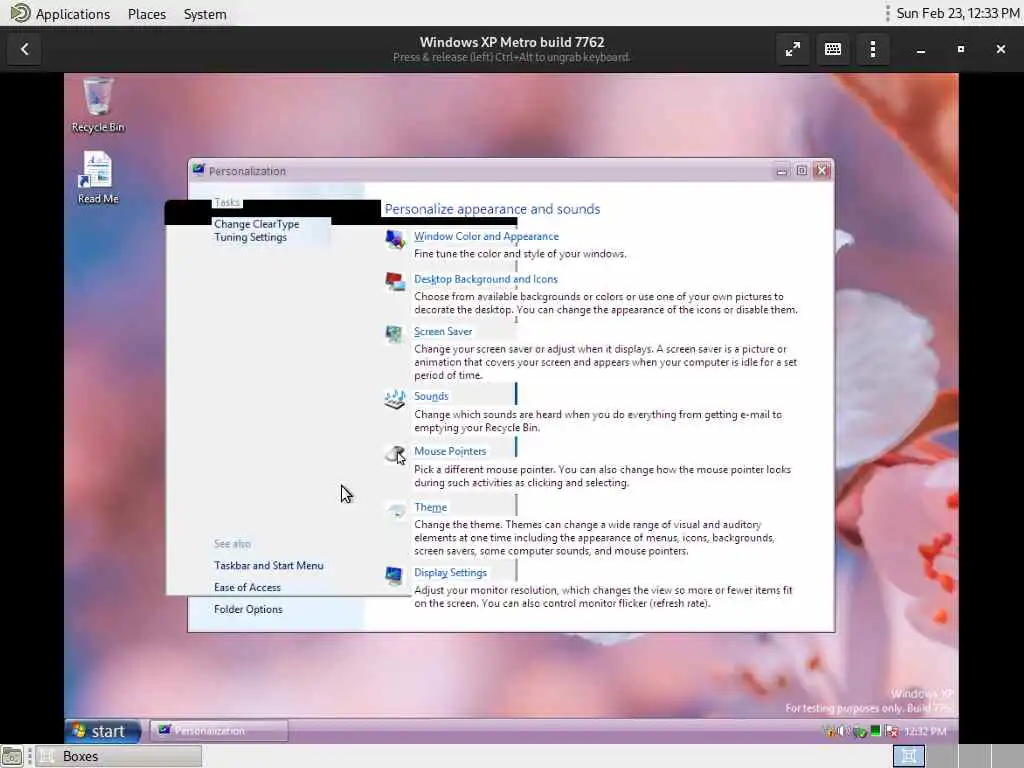This screenshot has height=768, width=1024.
Task: Maximize the Personalization window
Action: 802,171
